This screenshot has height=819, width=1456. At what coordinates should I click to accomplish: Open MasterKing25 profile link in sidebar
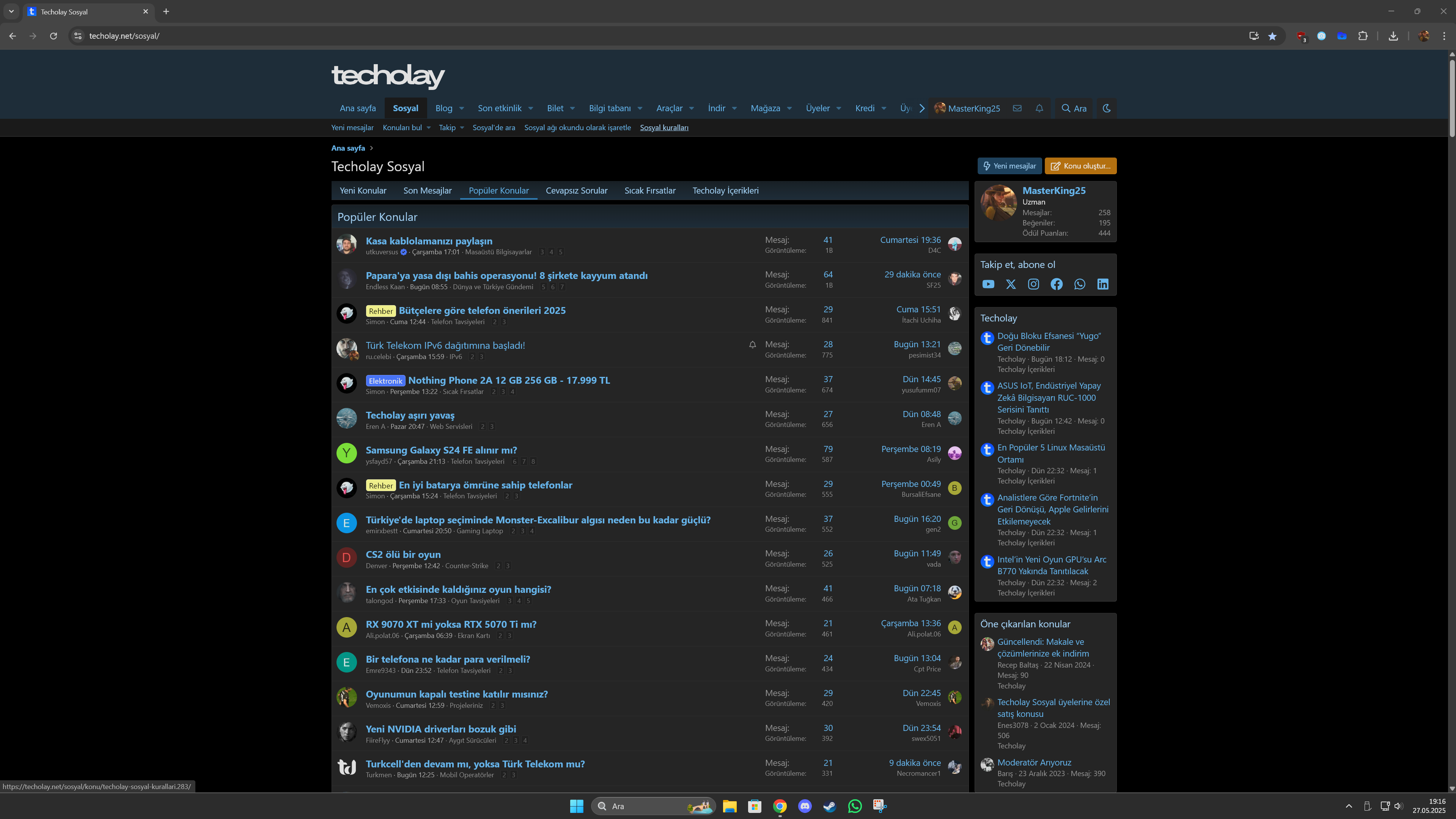(1053, 191)
